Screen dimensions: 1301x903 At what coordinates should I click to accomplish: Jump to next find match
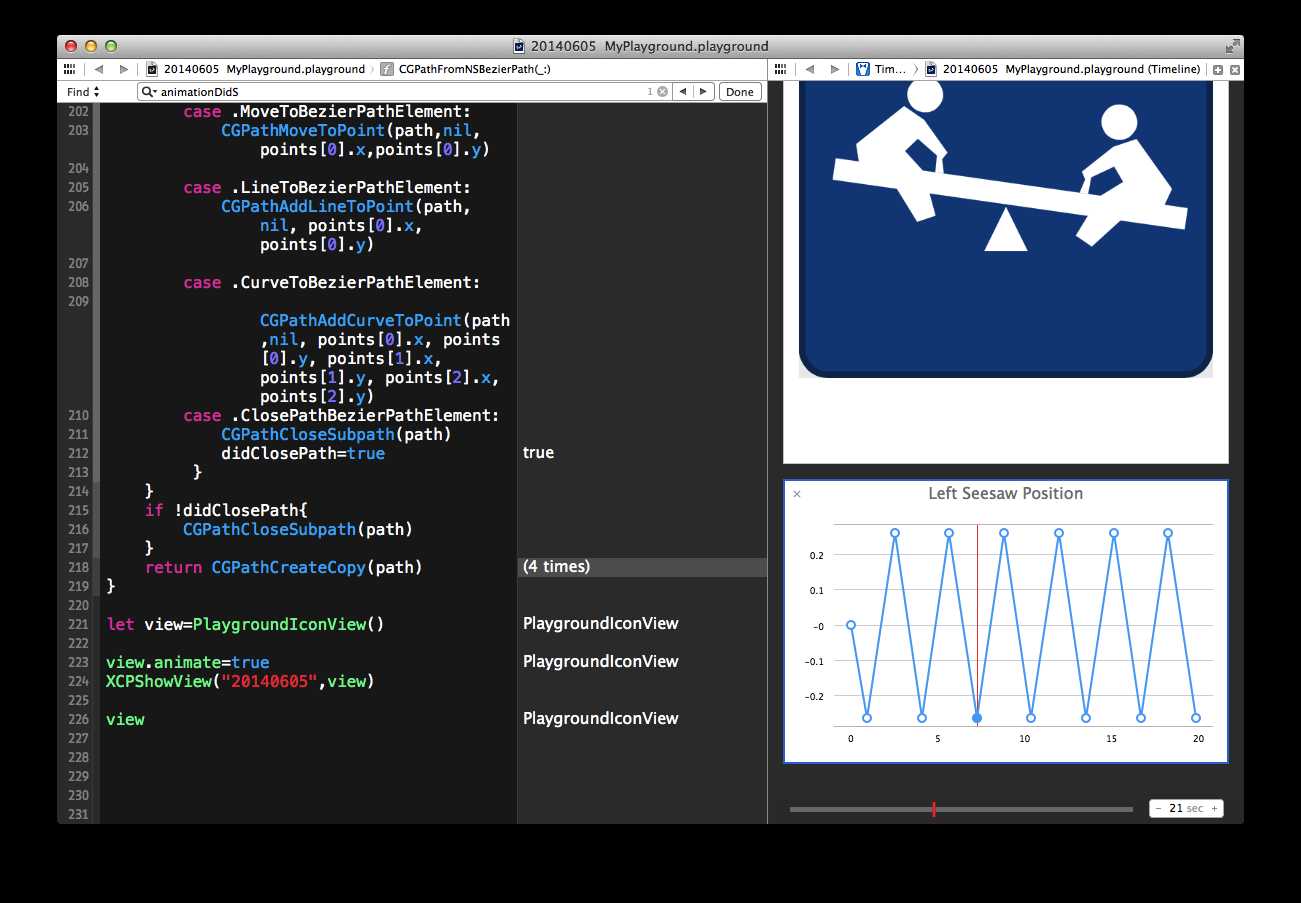(x=704, y=92)
